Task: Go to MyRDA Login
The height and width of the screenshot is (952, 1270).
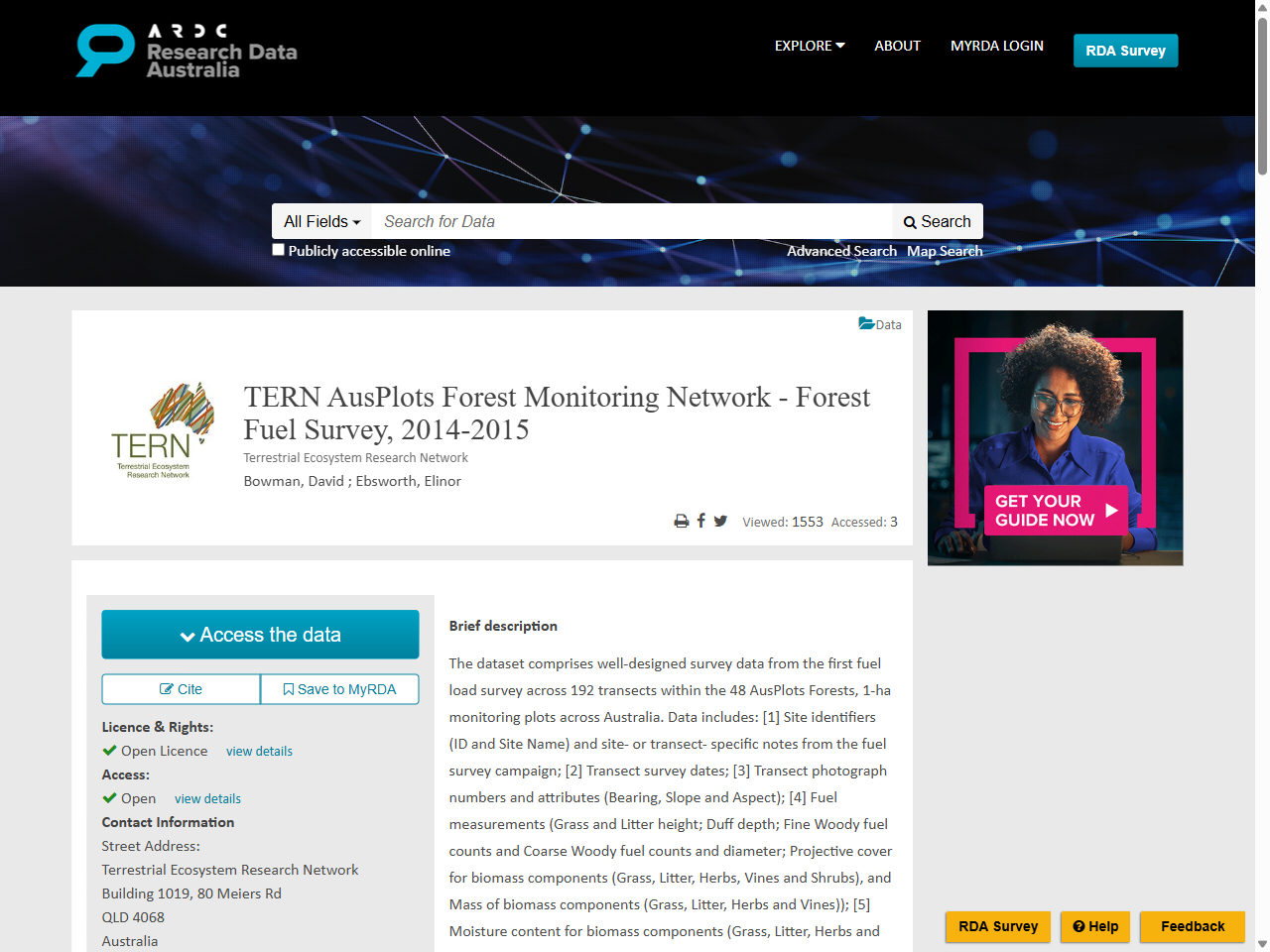Action: 996,46
